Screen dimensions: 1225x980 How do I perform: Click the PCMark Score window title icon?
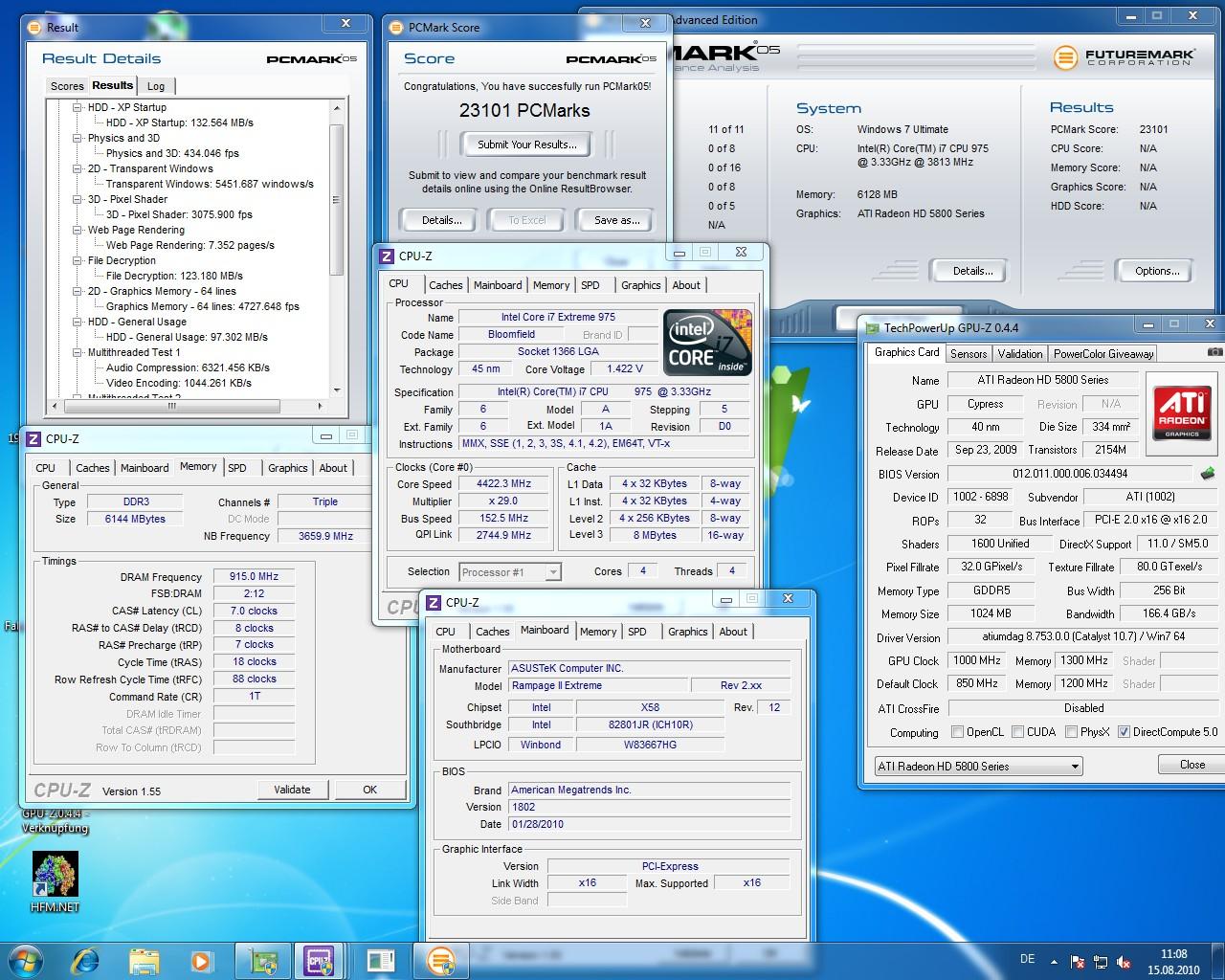point(396,28)
